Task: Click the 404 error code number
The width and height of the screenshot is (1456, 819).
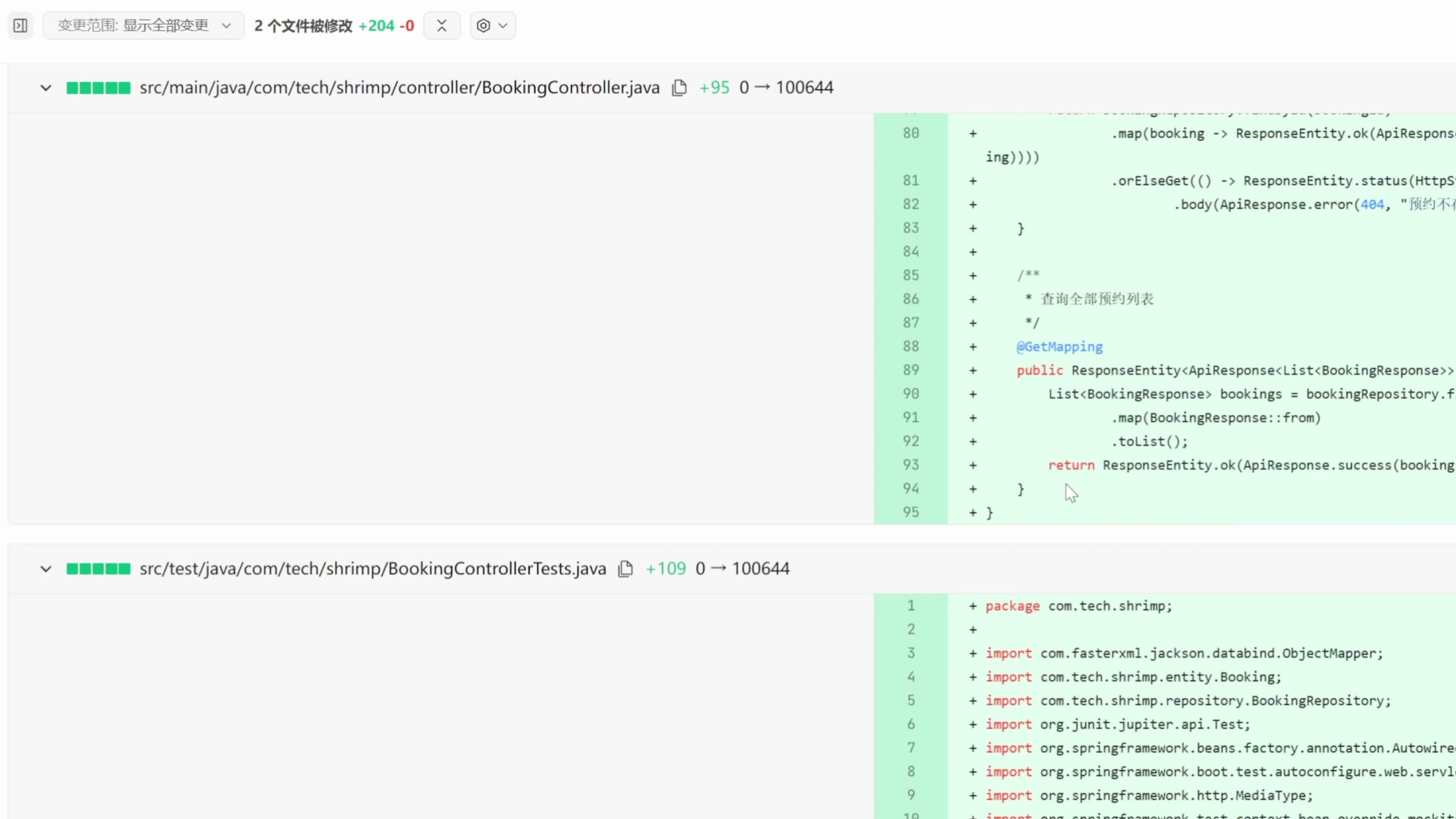Action: point(1372,205)
